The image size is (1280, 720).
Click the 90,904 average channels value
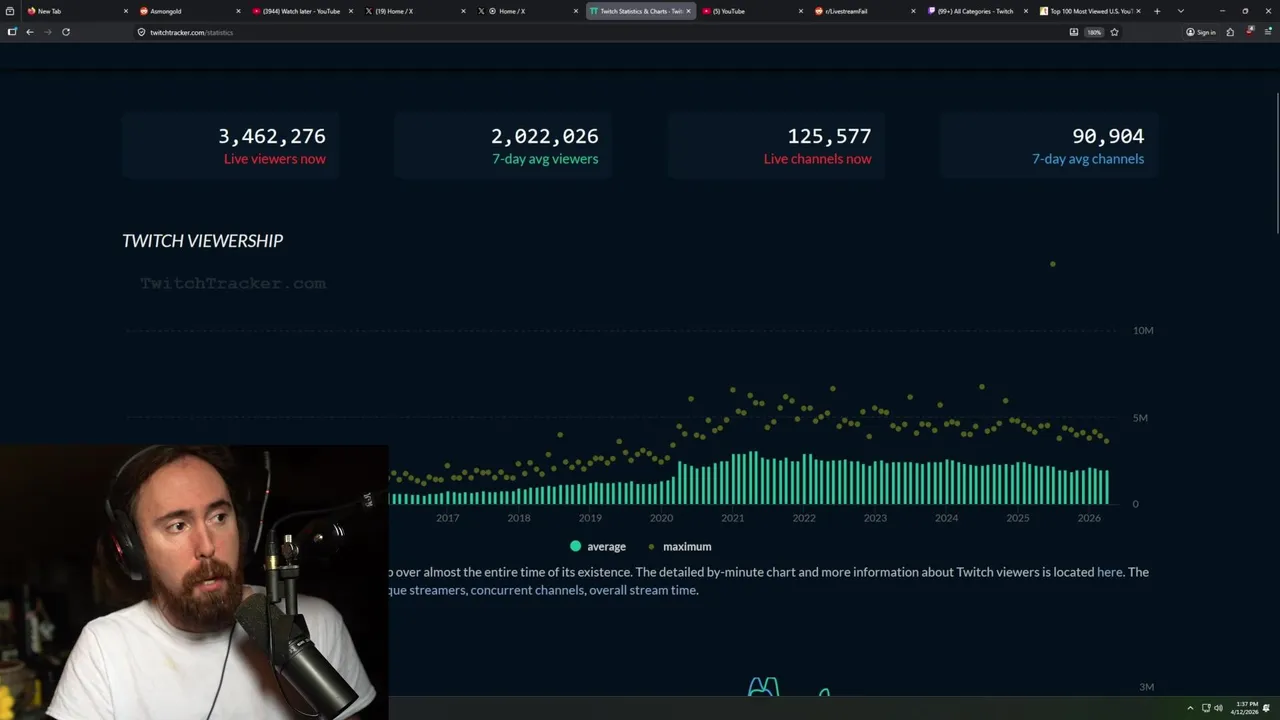tap(1108, 136)
